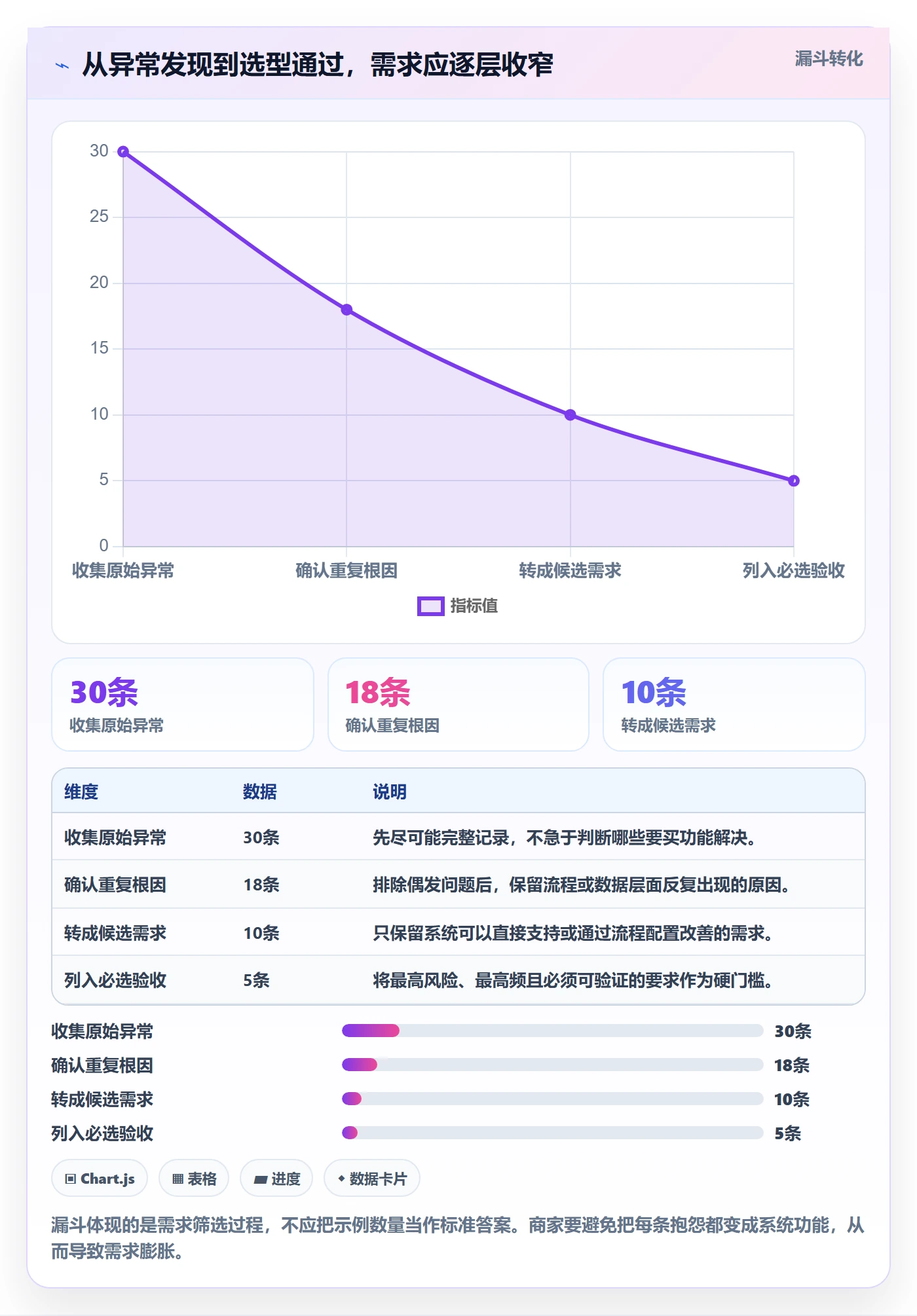Click the 说明 column header

coord(390,792)
